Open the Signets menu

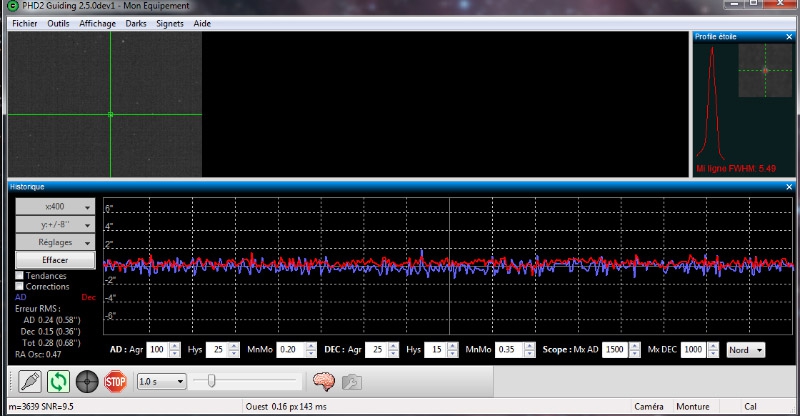(x=170, y=23)
